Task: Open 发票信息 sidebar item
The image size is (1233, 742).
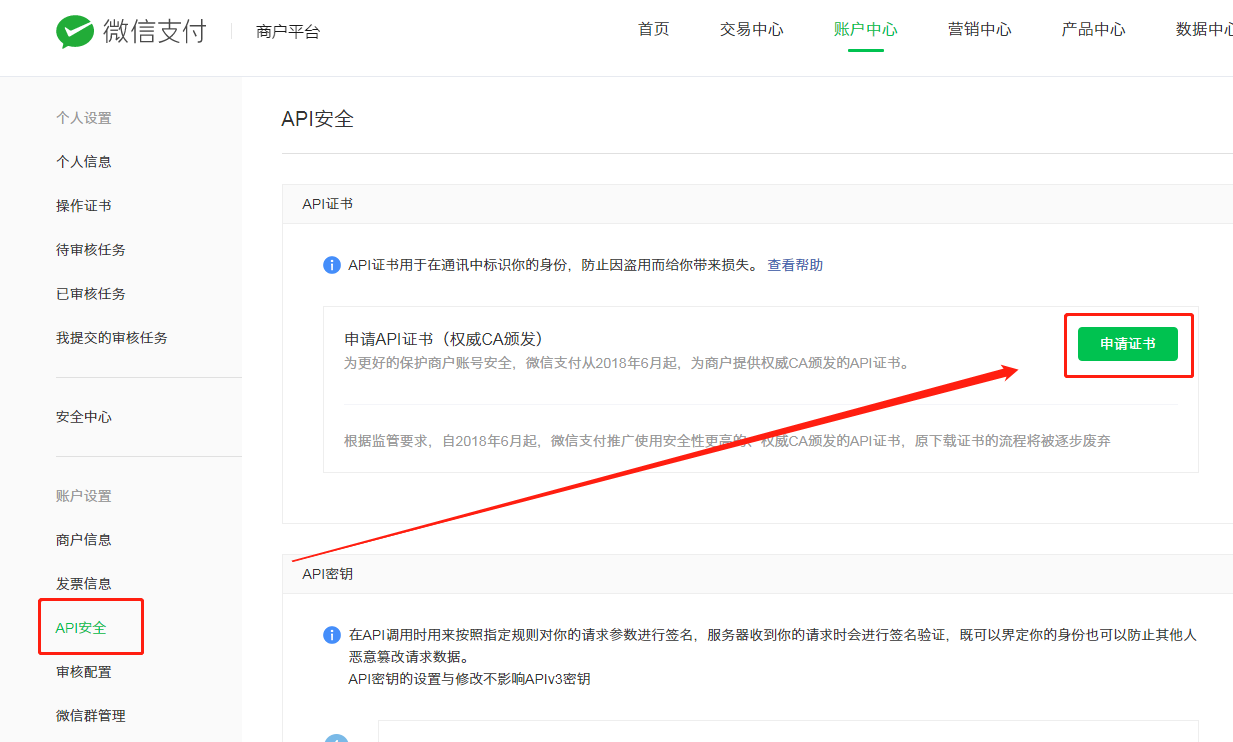Action: 84,584
